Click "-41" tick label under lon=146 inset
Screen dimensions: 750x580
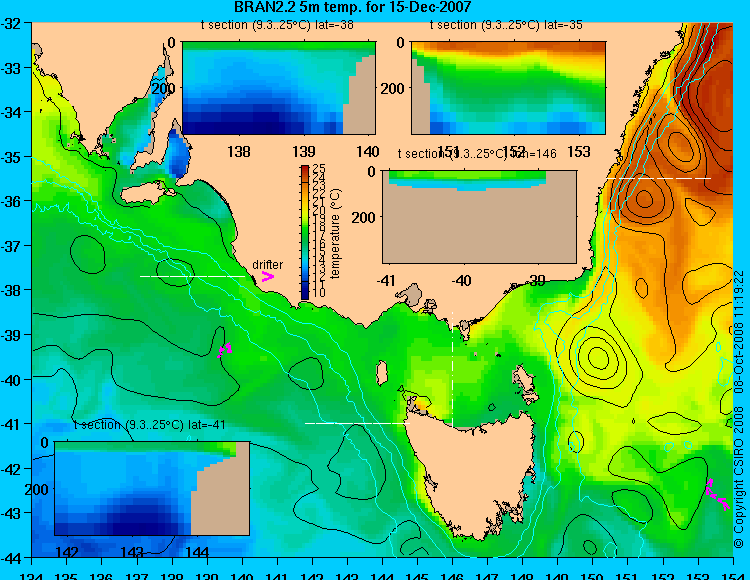click(386, 281)
